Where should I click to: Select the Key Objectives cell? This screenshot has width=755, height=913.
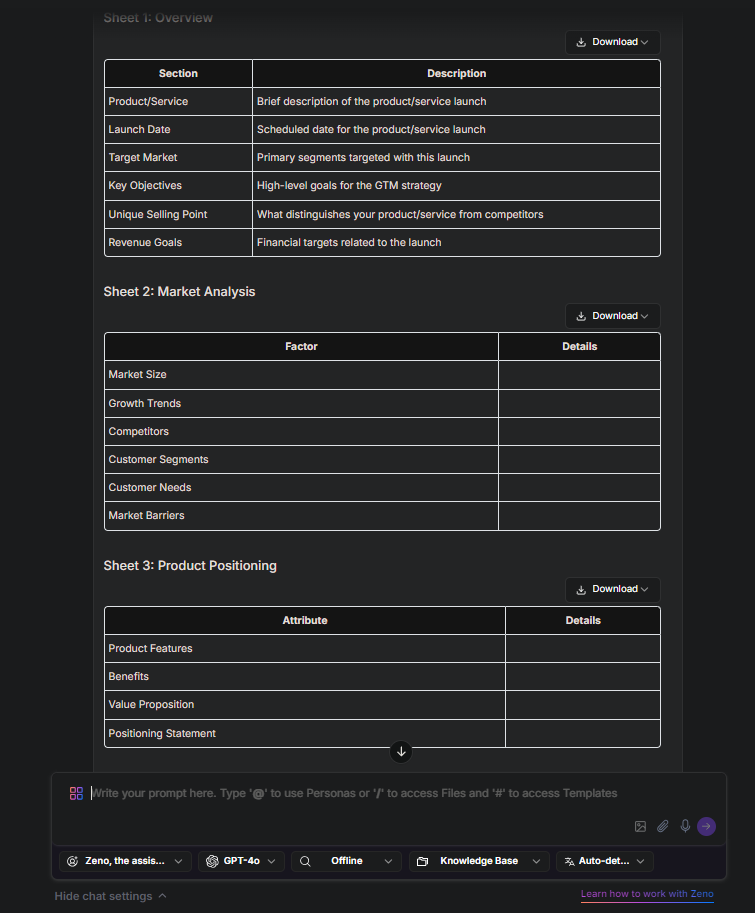coord(178,186)
